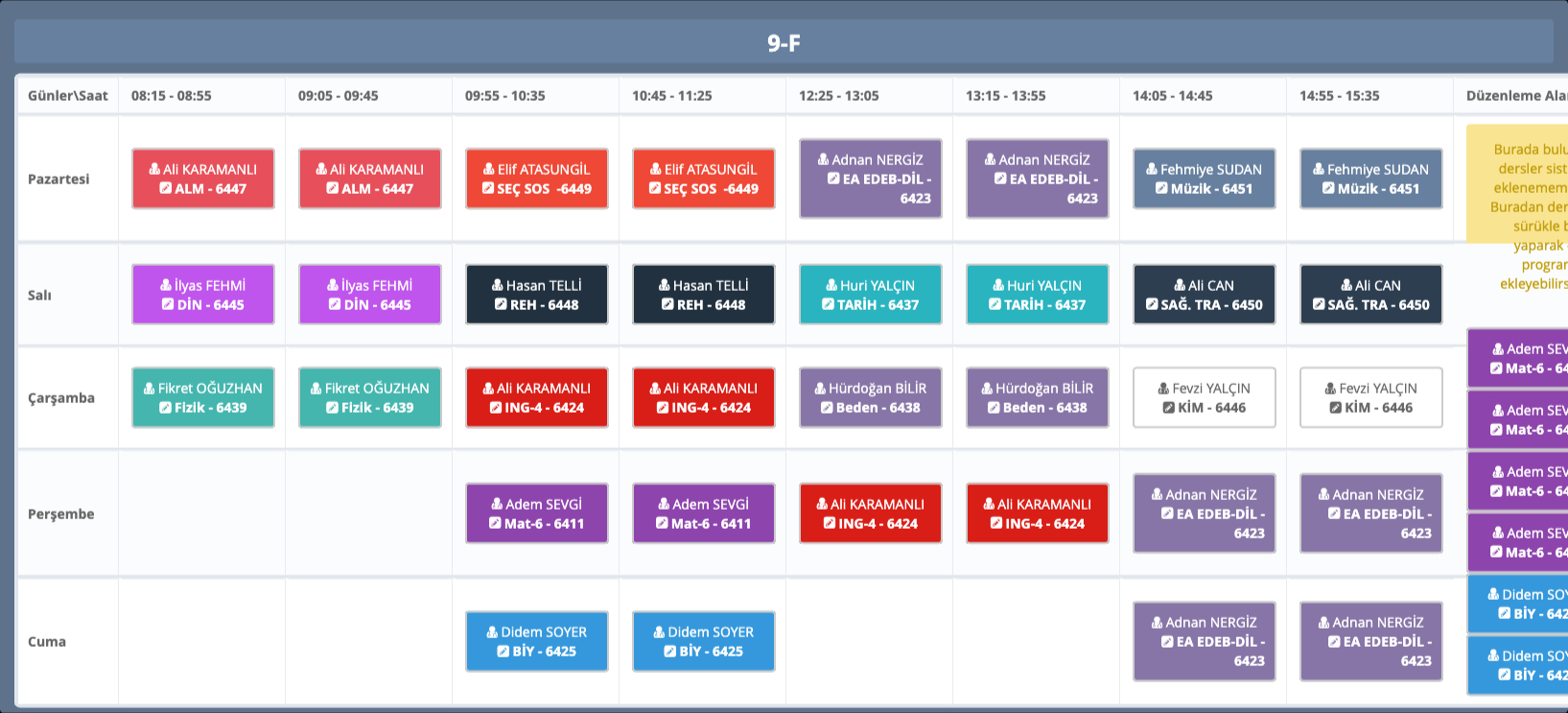This screenshot has width=1568, height=713.
Task: Click teacher icon on Wednesday 08:15 Fikret OĞUZHAN card
Action: click(x=150, y=389)
